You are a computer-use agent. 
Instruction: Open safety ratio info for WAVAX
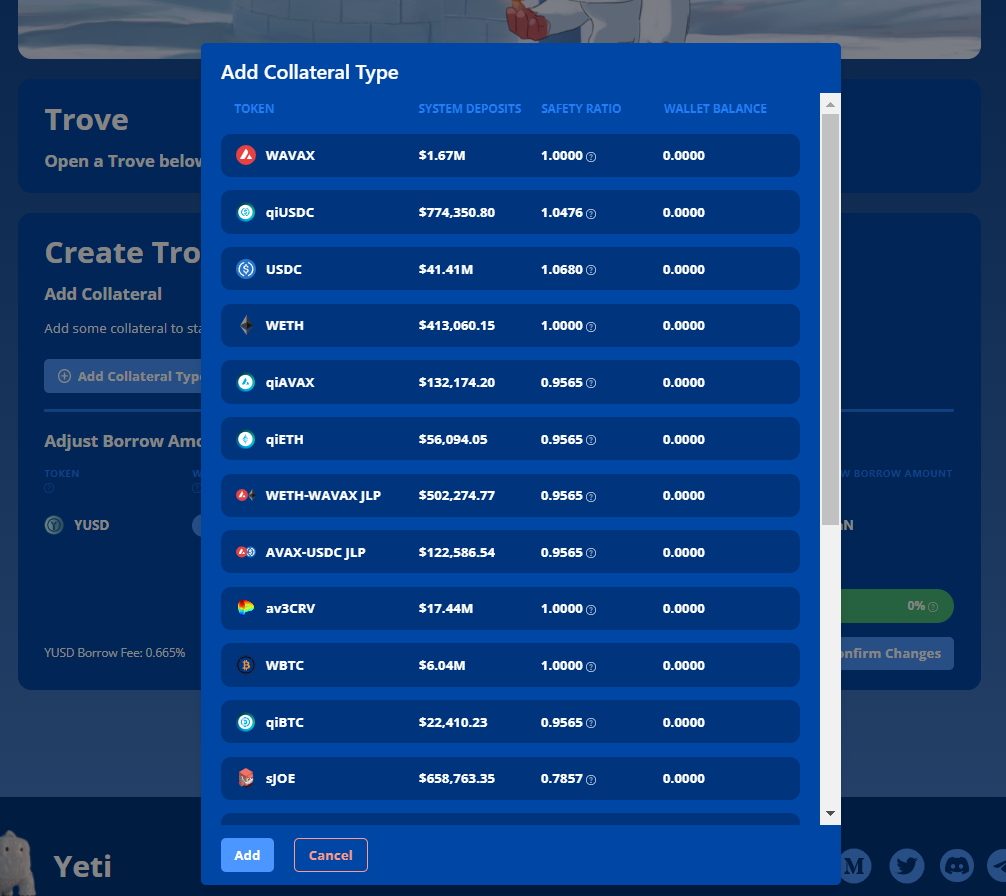[x=591, y=157]
